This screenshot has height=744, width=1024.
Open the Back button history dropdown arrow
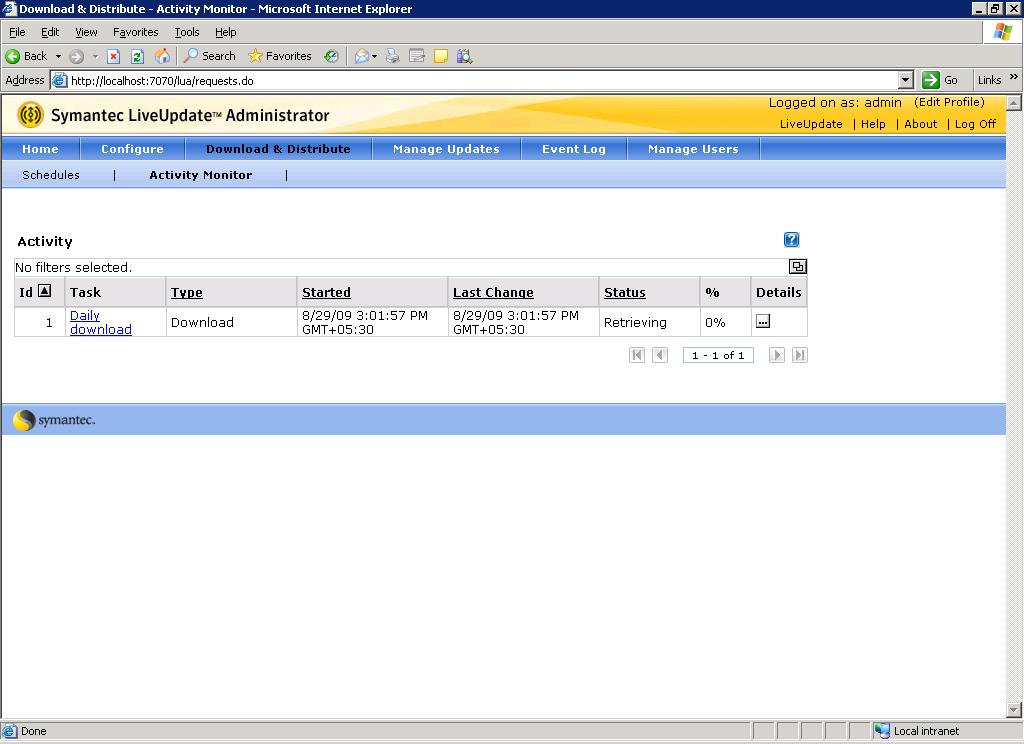(58, 56)
